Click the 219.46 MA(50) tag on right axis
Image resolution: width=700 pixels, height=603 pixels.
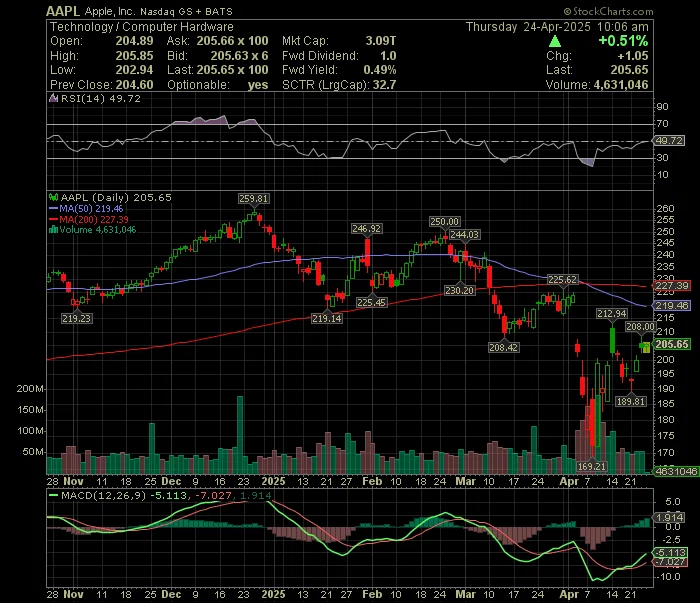(672, 306)
